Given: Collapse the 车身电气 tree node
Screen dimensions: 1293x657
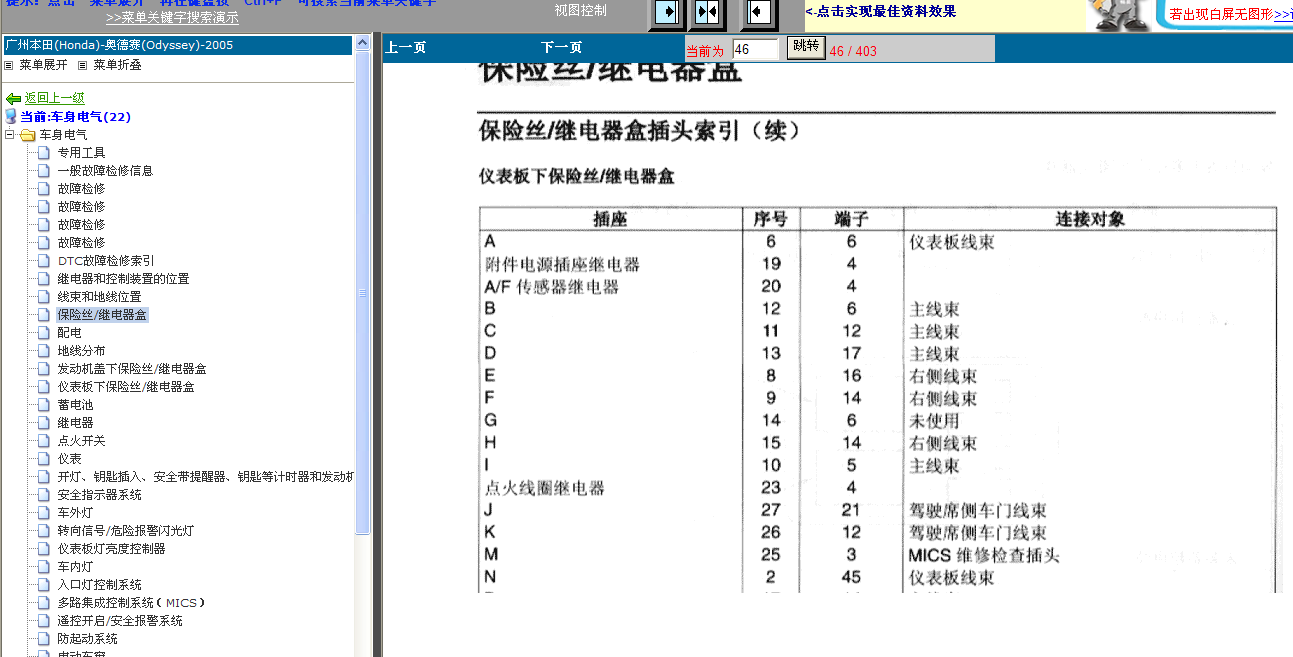Looking at the screenshot, I should tap(9, 135).
